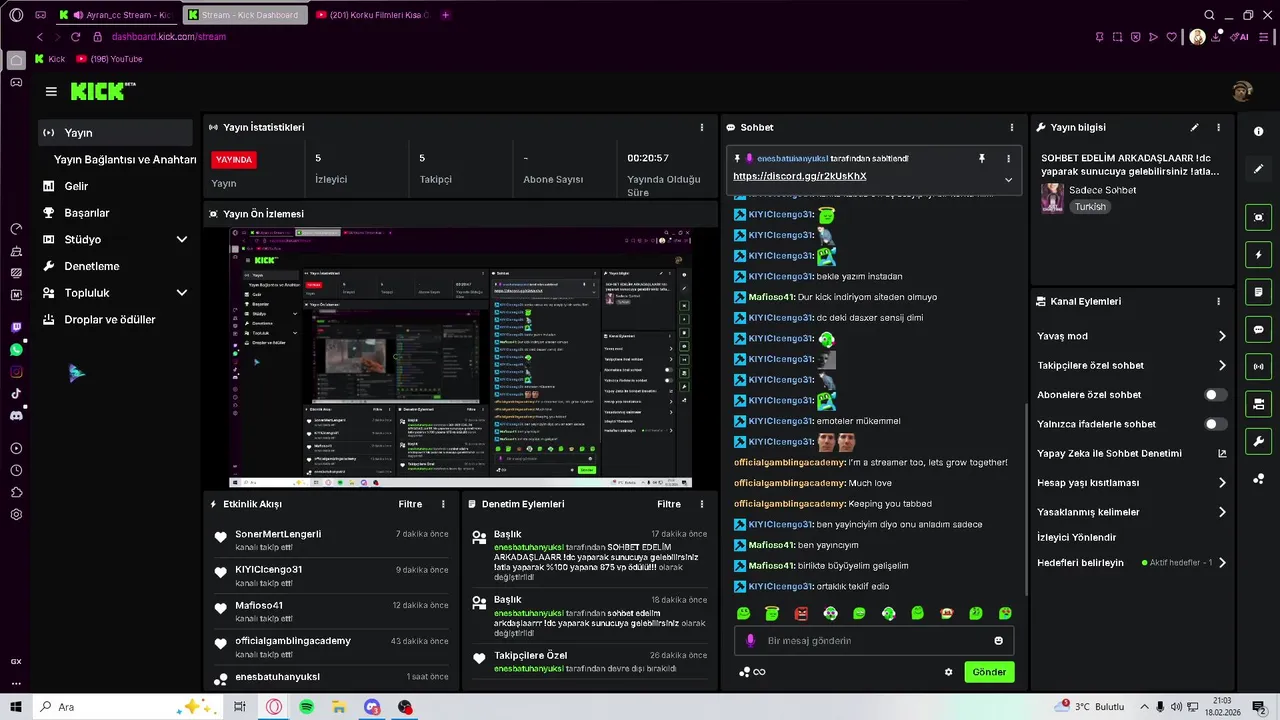This screenshot has height=720, width=1280.
Task: Open the three-dot menu of Denetim Eylemleri panel
Action: [701, 504]
